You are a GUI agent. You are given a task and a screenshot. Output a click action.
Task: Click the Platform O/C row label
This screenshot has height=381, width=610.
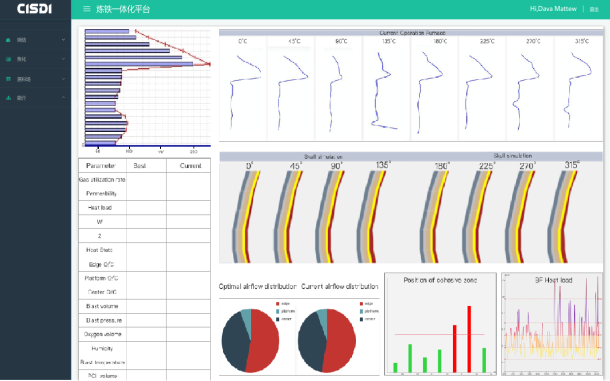coord(101,278)
